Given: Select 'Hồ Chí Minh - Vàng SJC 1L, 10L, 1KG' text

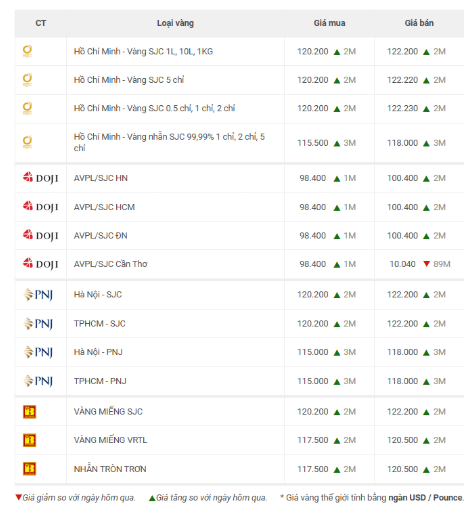Looking at the screenshot, I should 143,51.
